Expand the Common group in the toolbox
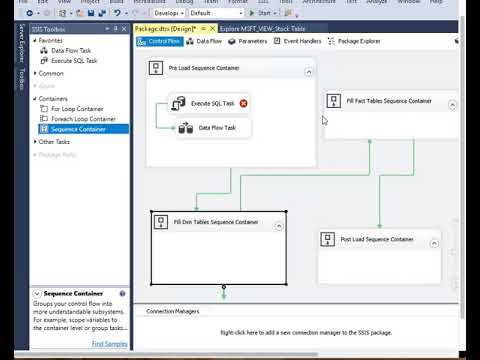Screen dimensions: 480x360 pos(35,73)
